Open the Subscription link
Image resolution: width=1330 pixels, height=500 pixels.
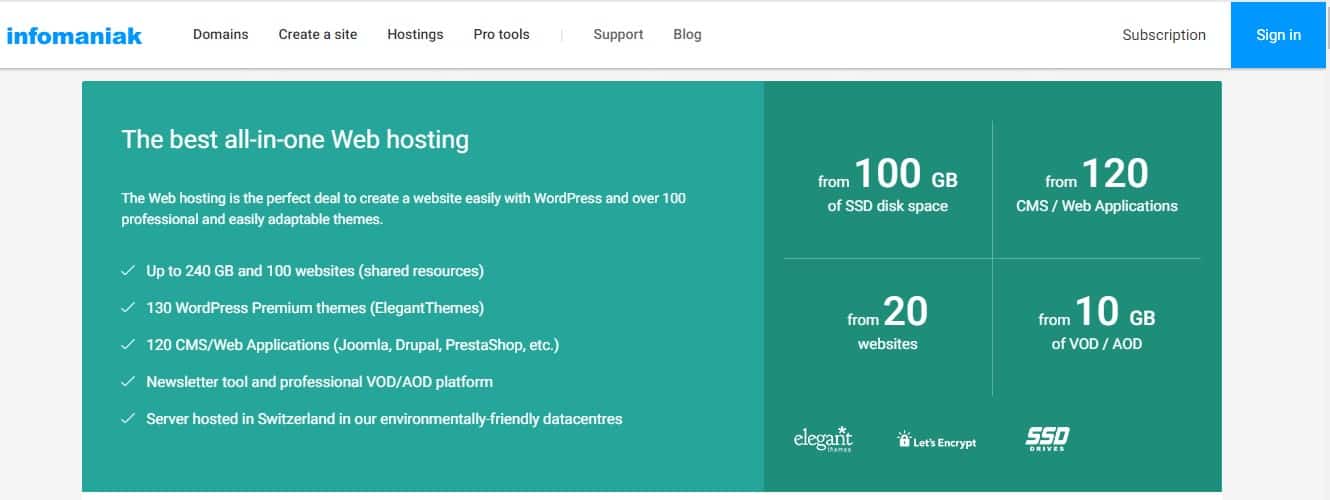(1164, 35)
